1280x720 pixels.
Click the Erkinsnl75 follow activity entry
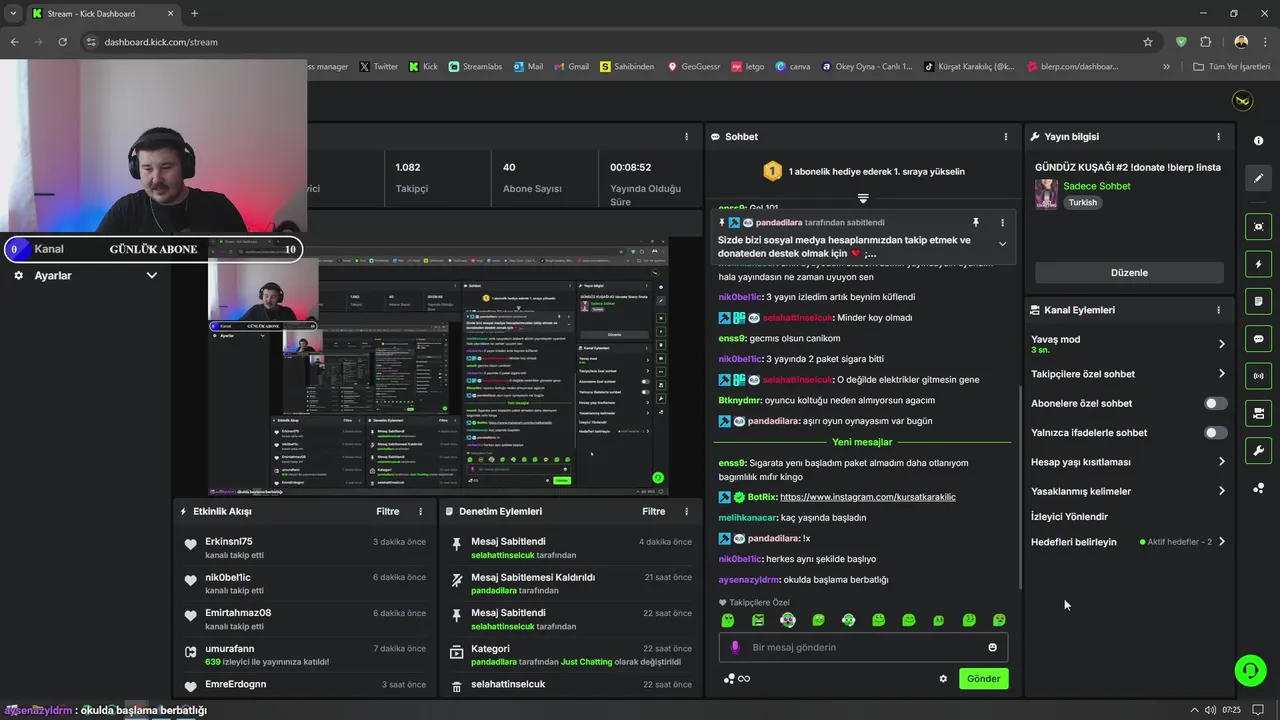pyautogui.click(x=305, y=548)
